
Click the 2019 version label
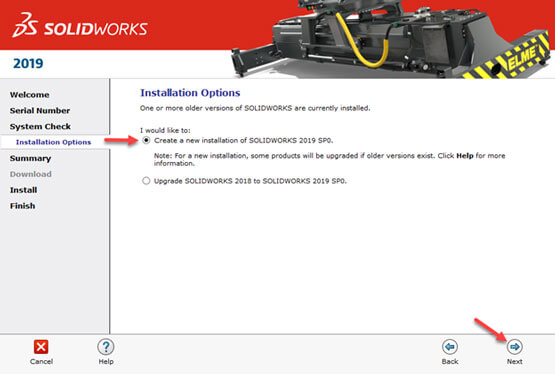[28, 64]
